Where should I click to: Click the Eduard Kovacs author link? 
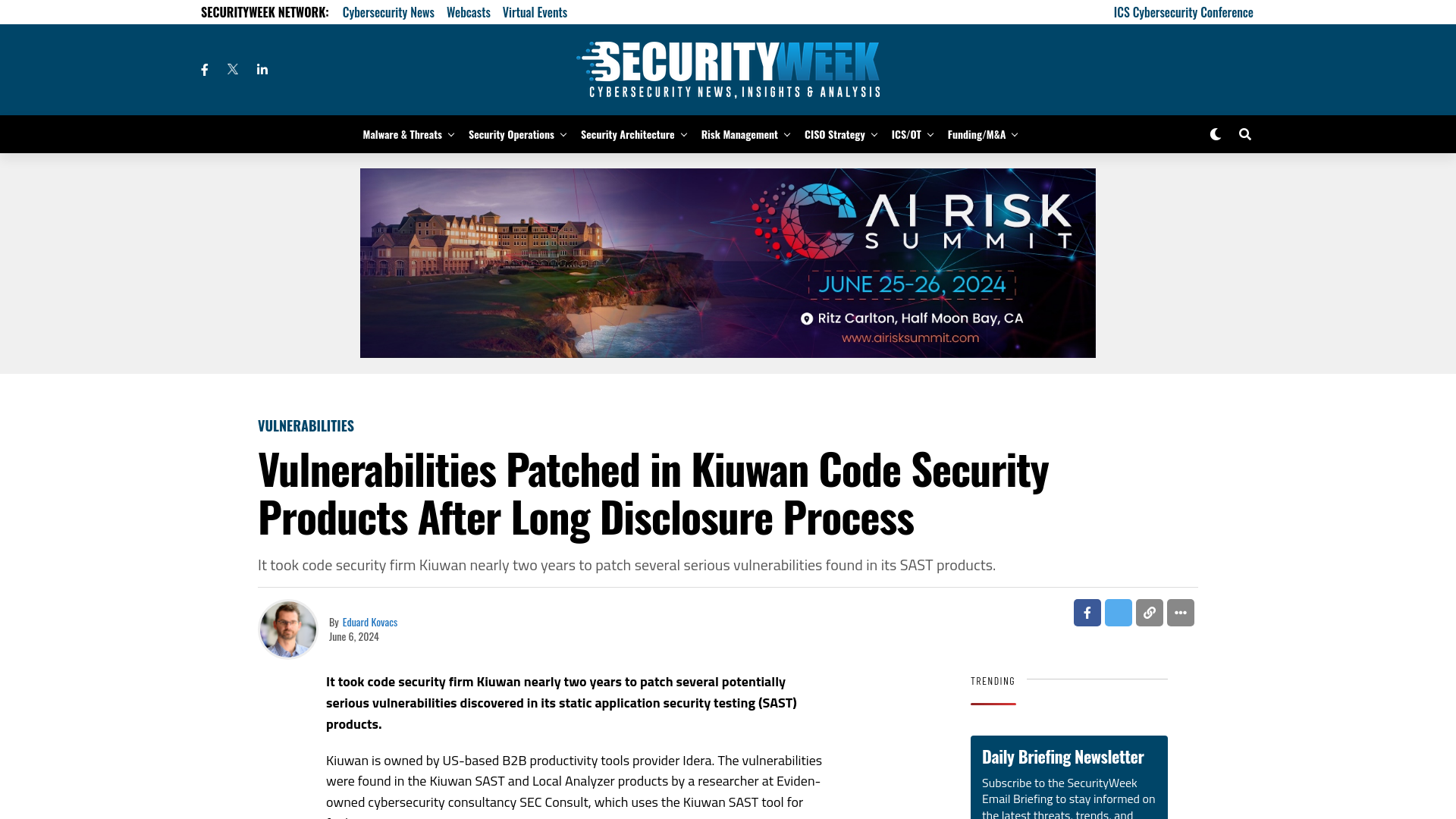coord(370,621)
